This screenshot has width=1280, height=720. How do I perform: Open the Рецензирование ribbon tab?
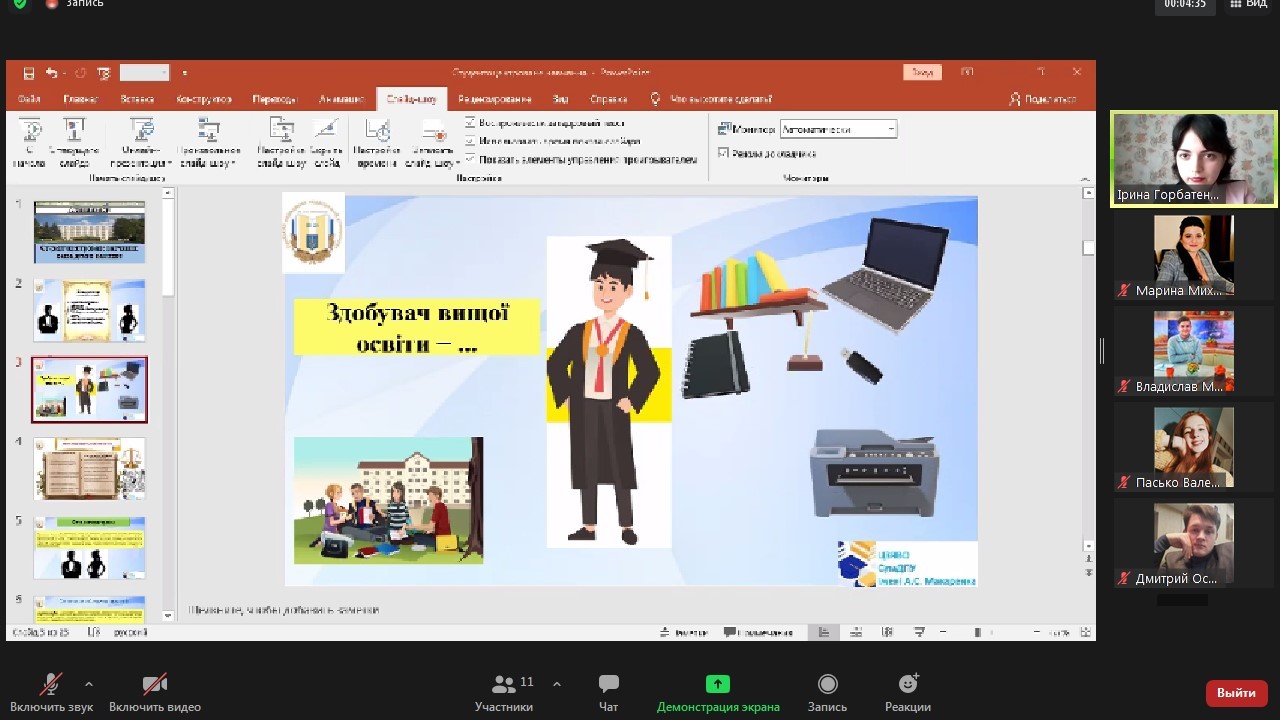click(495, 99)
